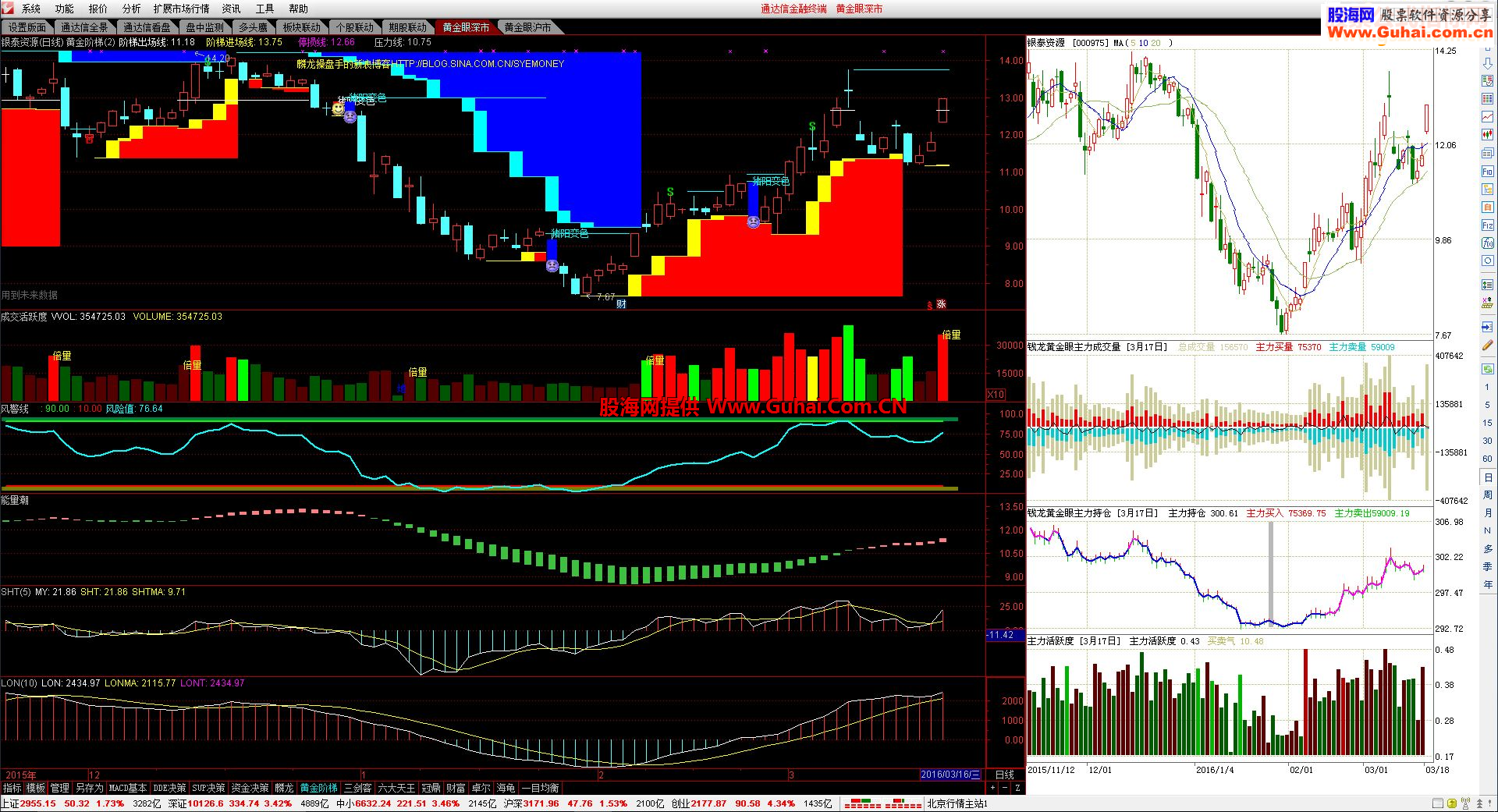Click the Fiz icon in right sidebar
The image size is (1498, 812).
click(x=1487, y=225)
